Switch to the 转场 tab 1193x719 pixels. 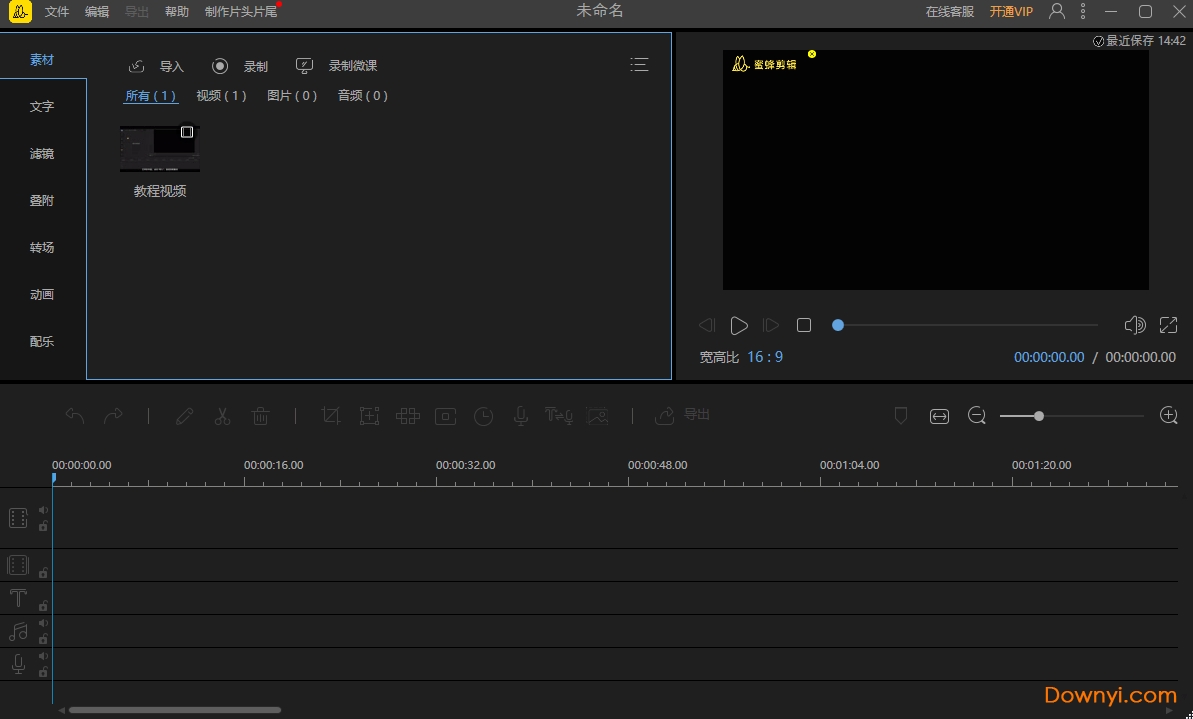click(x=42, y=247)
